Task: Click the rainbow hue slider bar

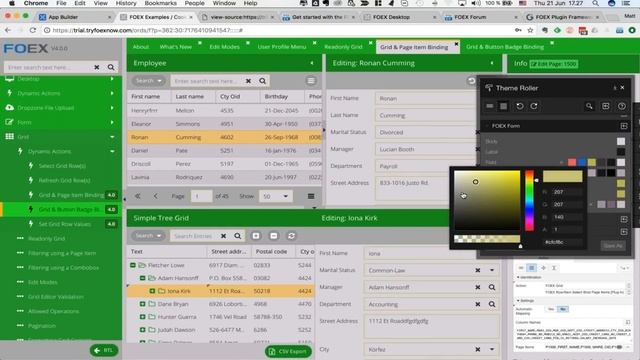Action: pos(529,200)
